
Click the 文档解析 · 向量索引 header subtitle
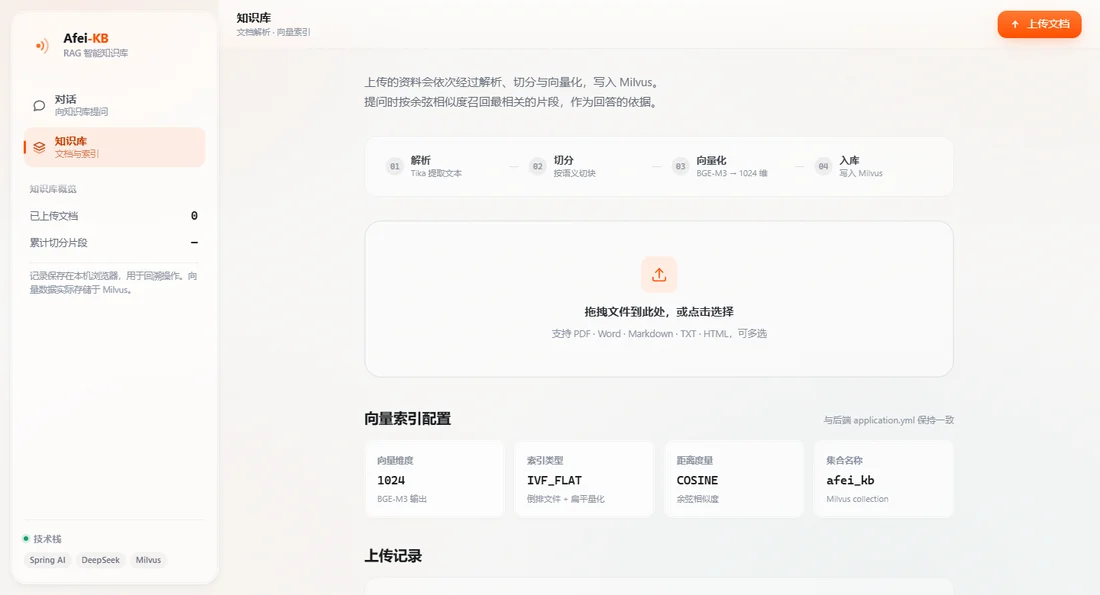click(273, 32)
